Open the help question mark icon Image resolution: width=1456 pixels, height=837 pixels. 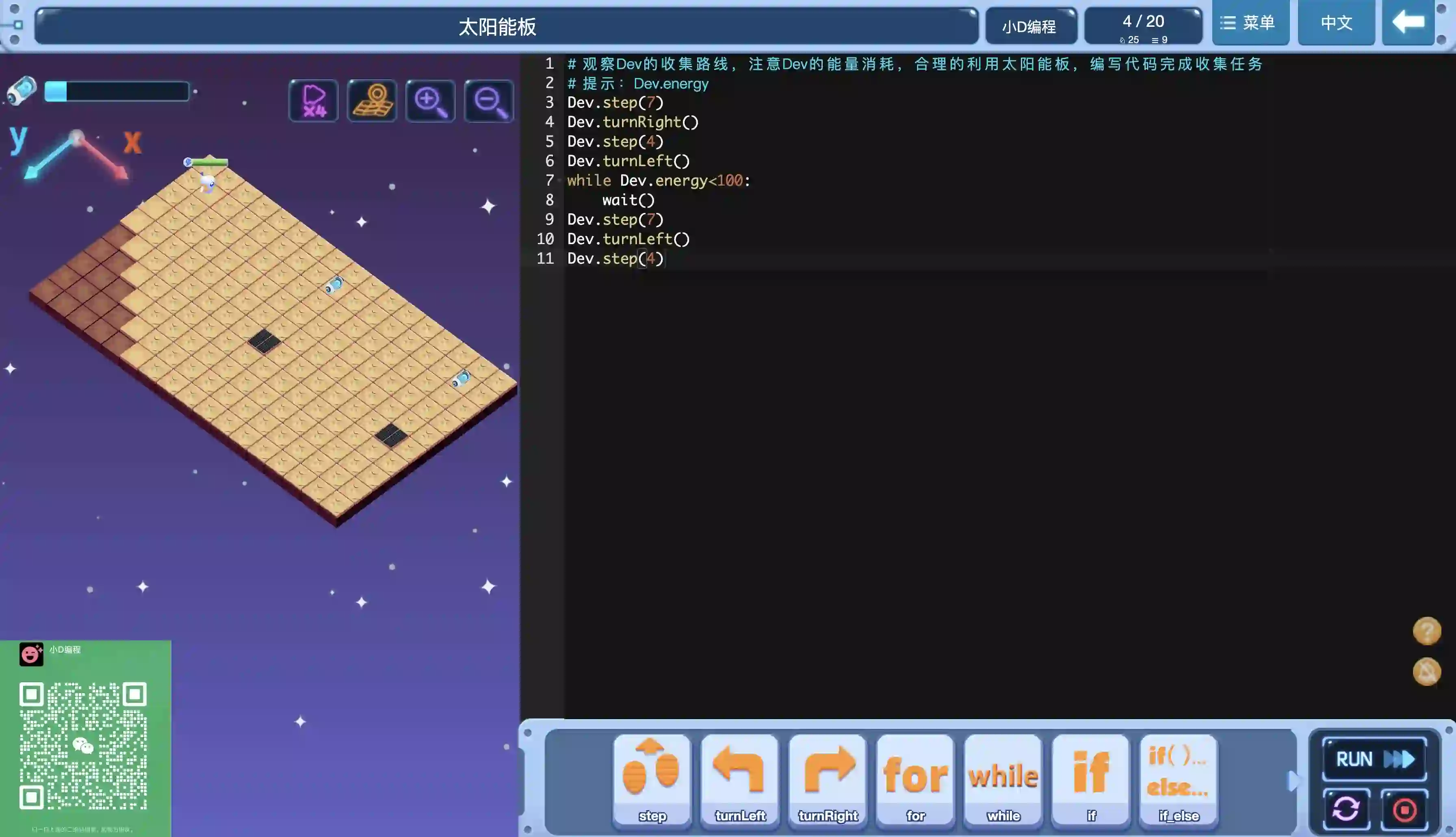click(x=1427, y=631)
